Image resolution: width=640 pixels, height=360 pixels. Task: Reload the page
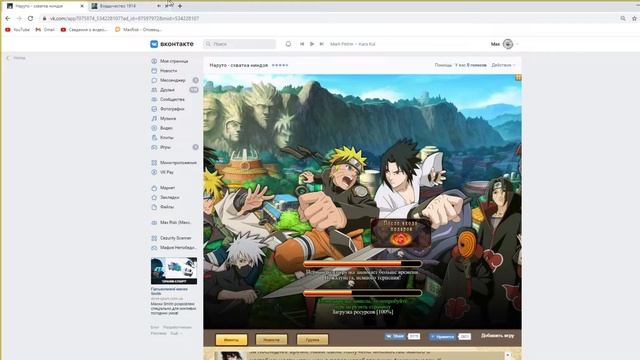point(30,18)
